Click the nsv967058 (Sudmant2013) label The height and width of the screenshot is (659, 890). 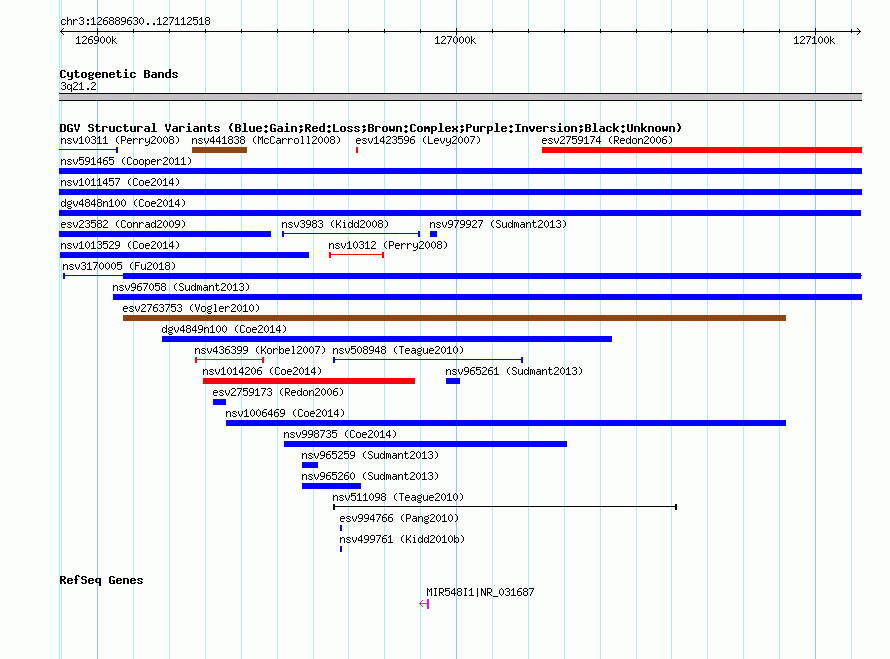coord(181,287)
